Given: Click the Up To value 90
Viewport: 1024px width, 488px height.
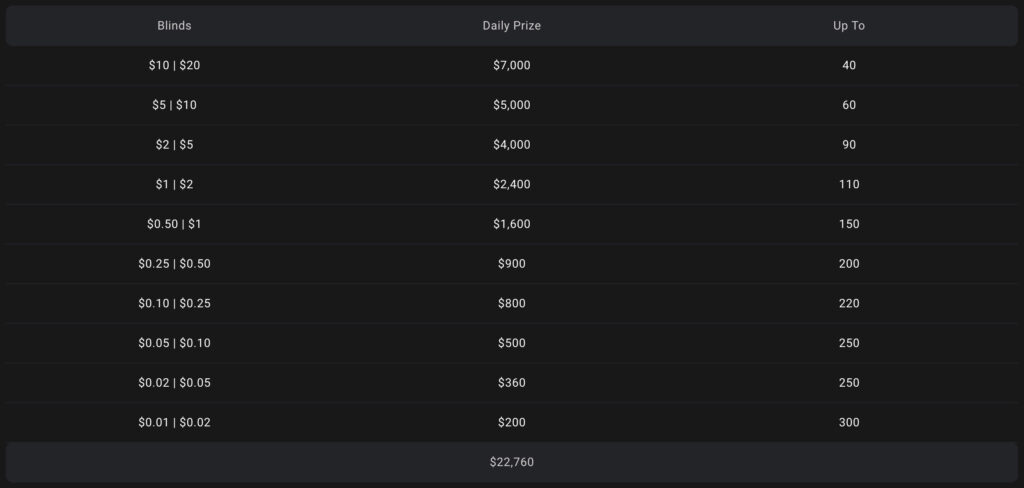Looking at the screenshot, I should coord(849,145).
